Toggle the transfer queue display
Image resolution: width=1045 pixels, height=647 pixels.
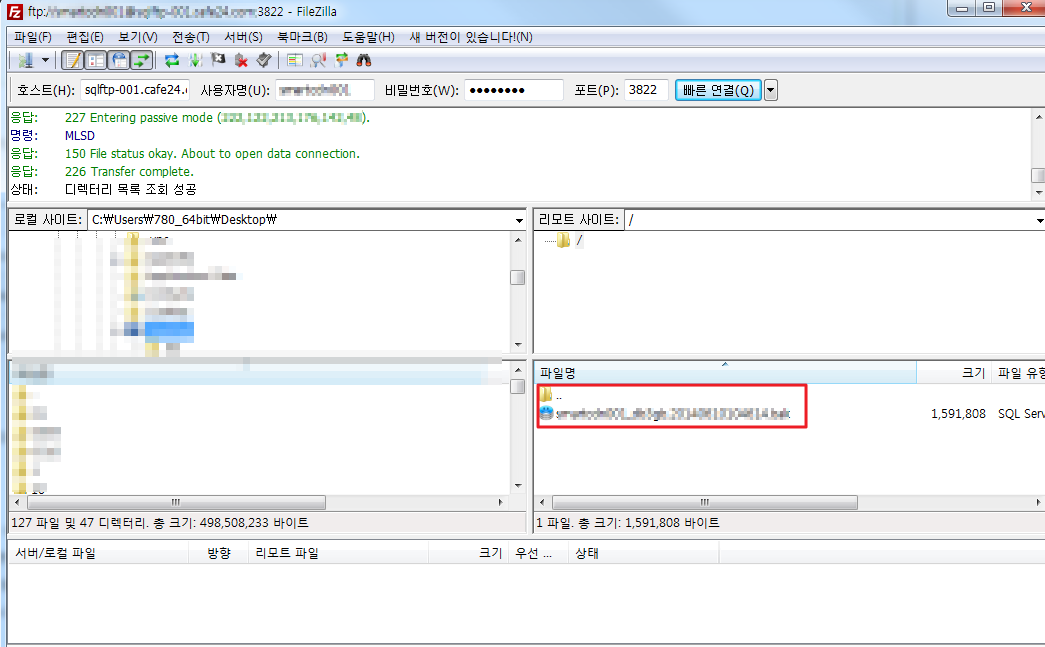click(141, 60)
